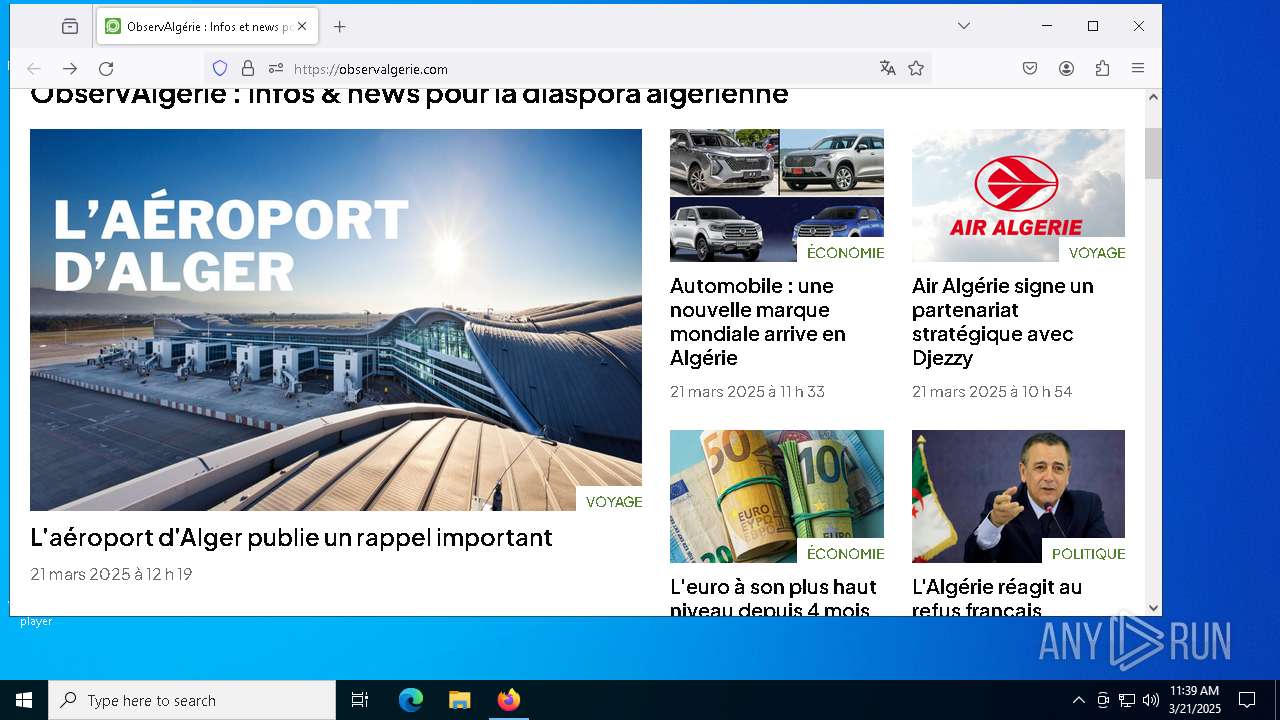Viewport: 1280px width, 720px height.
Task: Click ÉCONOMIE tag on automobile article
Action: click(845, 253)
